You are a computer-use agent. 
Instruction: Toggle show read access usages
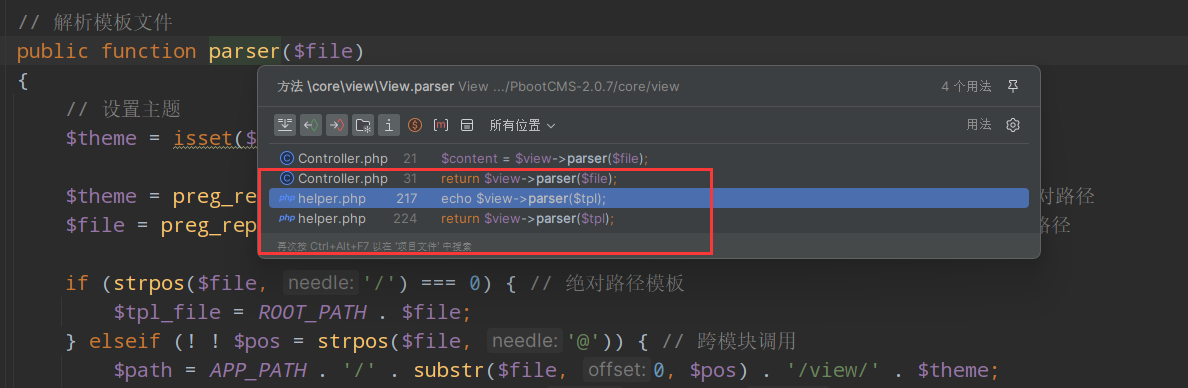tap(311, 125)
